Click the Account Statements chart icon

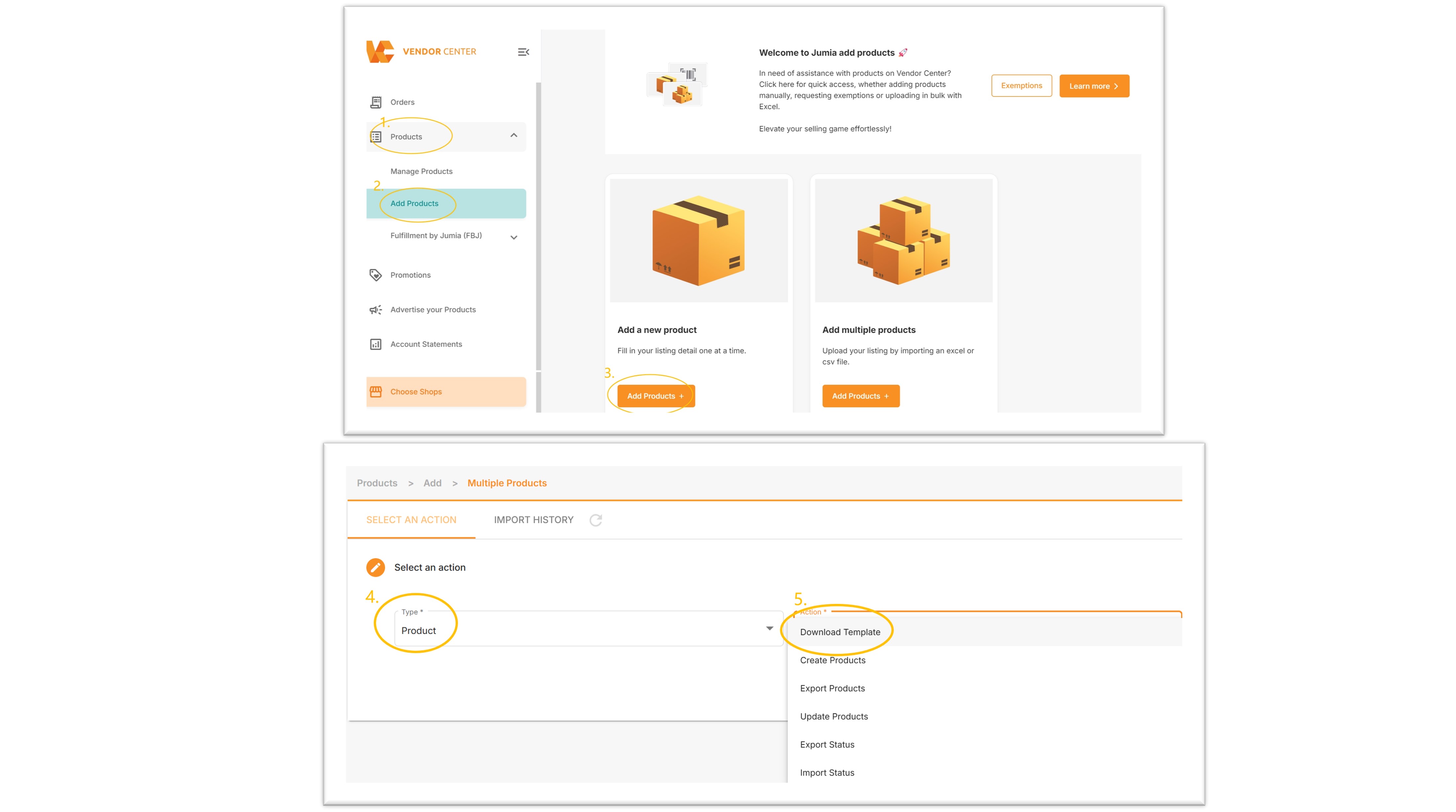(x=375, y=344)
